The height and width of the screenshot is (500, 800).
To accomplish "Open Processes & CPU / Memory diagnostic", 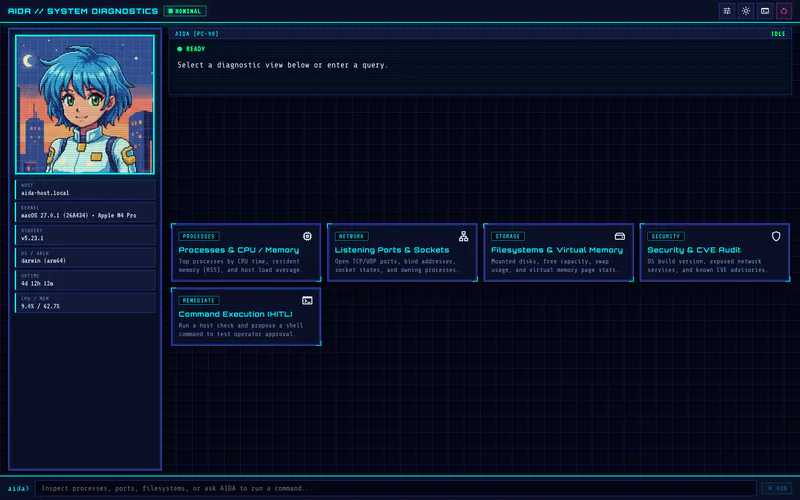I will (x=246, y=252).
